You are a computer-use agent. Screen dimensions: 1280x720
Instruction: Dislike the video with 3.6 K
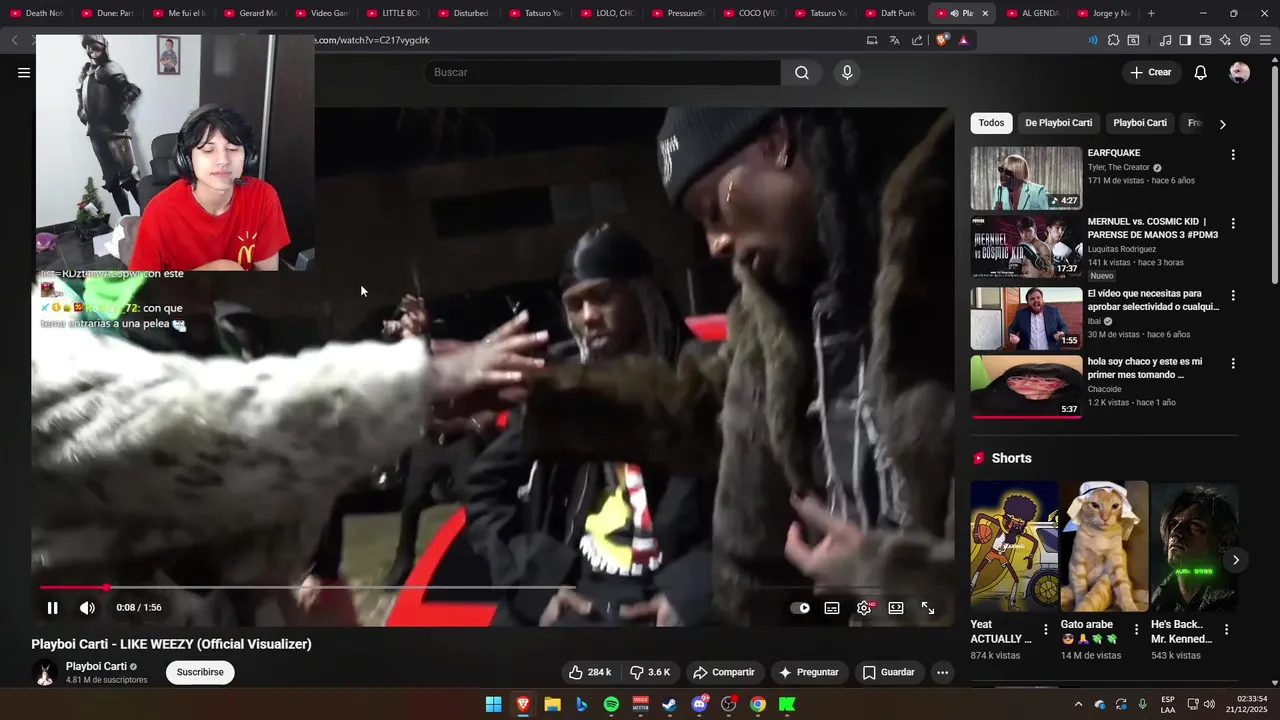point(650,672)
